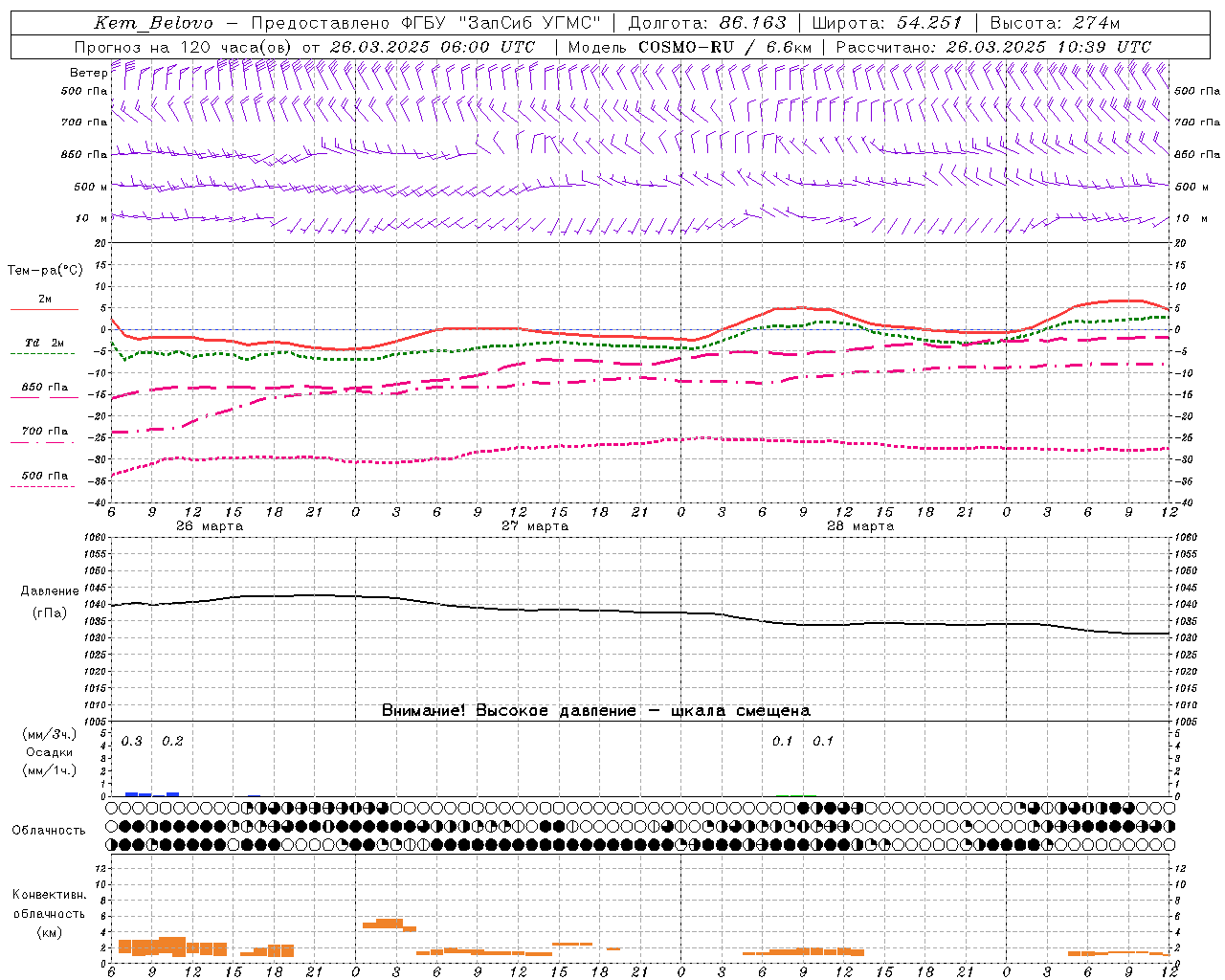
Task: Click the 28 марта date label
Action: pos(860,526)
